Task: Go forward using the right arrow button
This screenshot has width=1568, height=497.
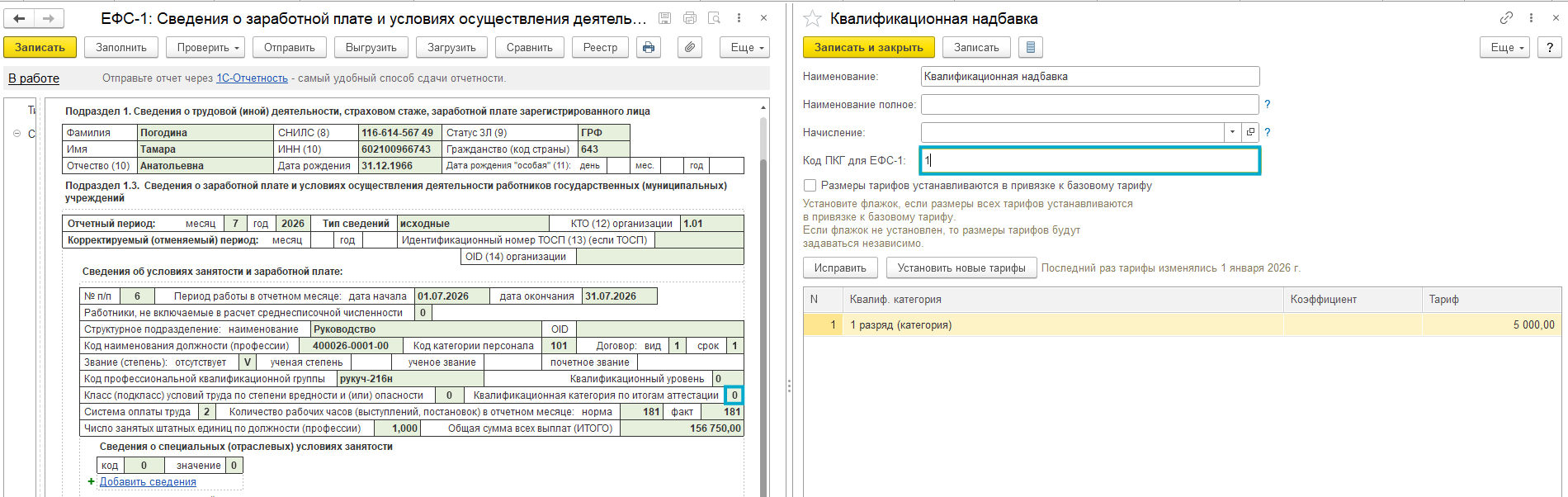Action: point(49,18)
